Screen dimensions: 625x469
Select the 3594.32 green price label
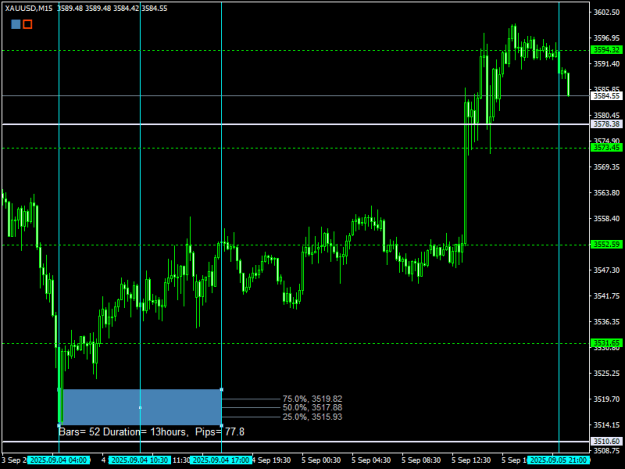point(606,50)
